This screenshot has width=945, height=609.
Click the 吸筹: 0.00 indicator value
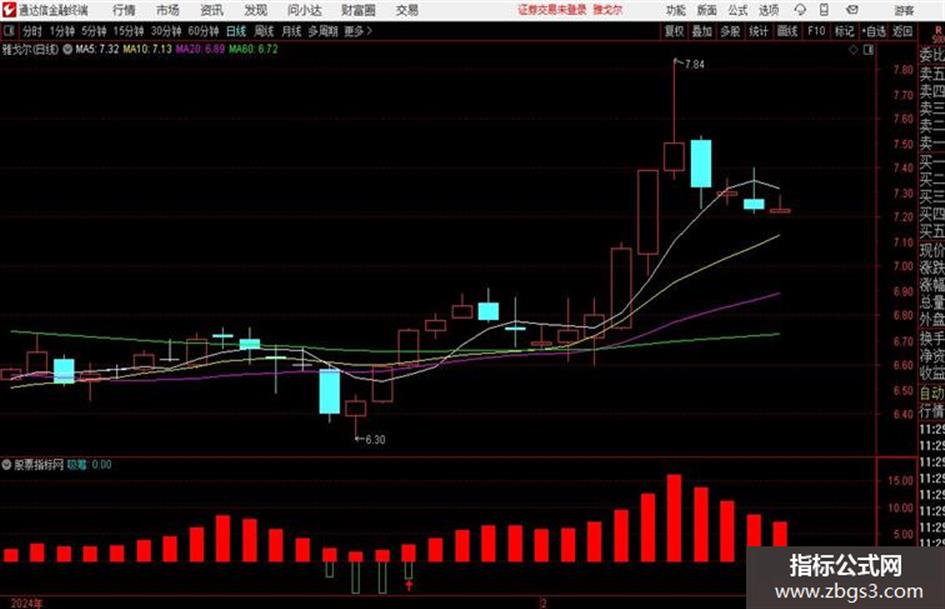click(89, 465)
